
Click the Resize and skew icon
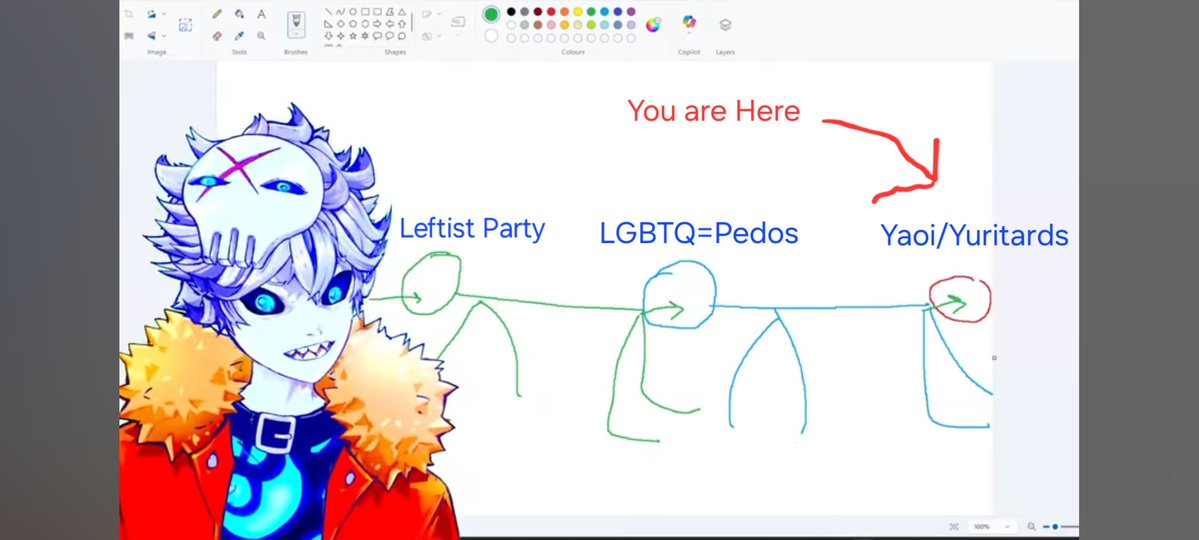tap(129, 36)
